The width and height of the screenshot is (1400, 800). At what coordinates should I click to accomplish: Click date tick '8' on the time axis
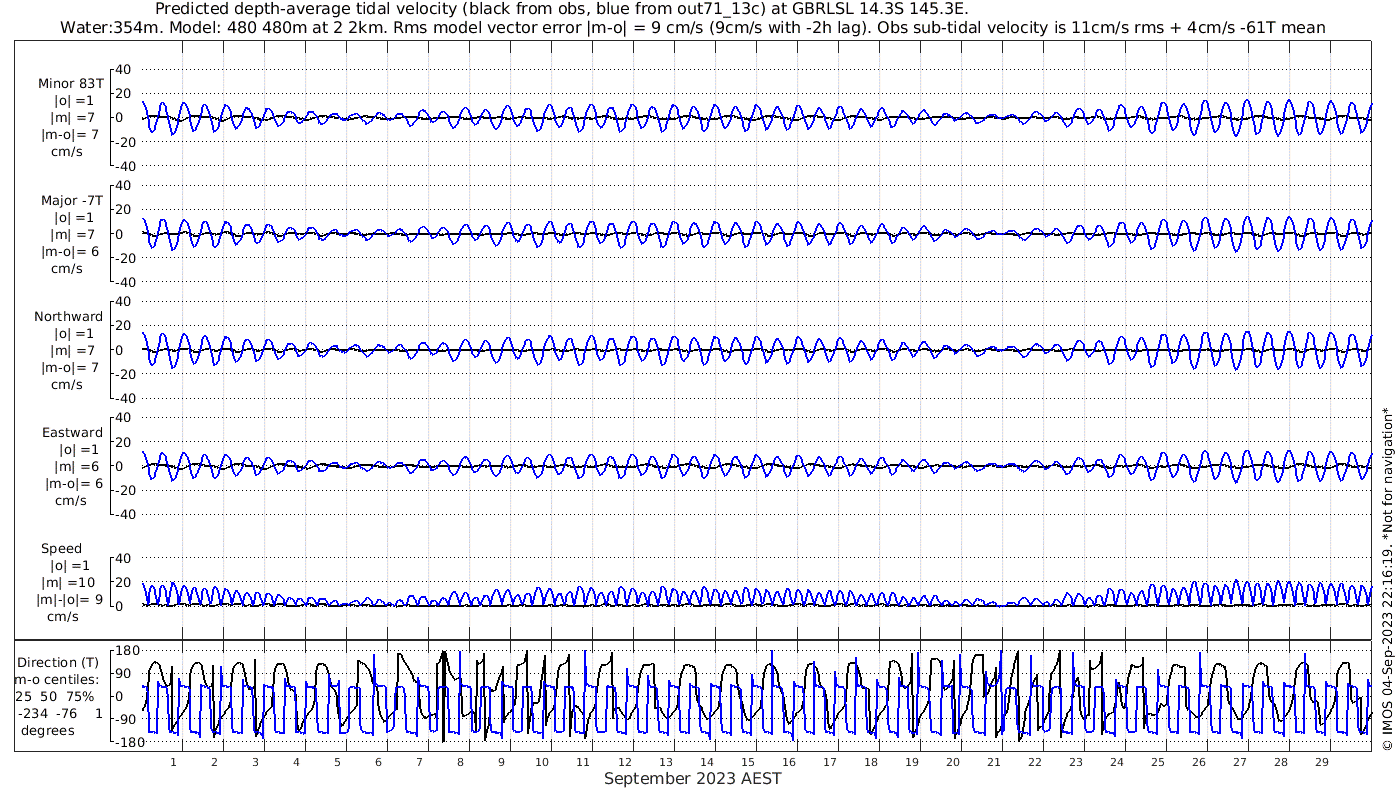point(460,762)
